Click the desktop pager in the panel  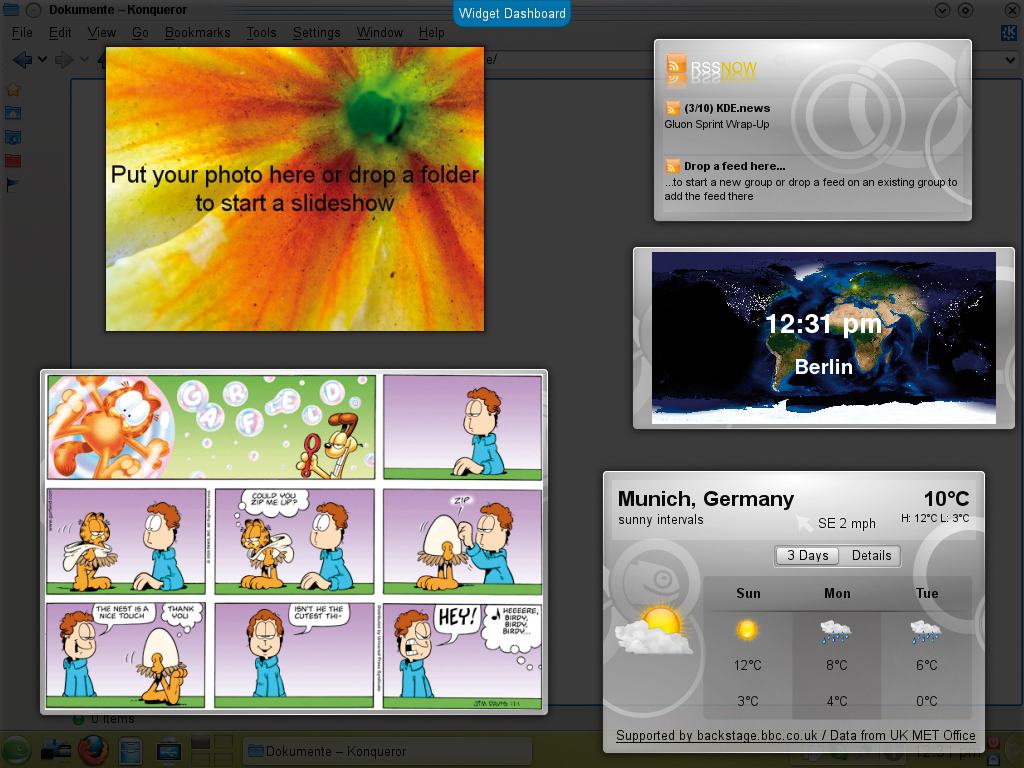coord(212,750)
